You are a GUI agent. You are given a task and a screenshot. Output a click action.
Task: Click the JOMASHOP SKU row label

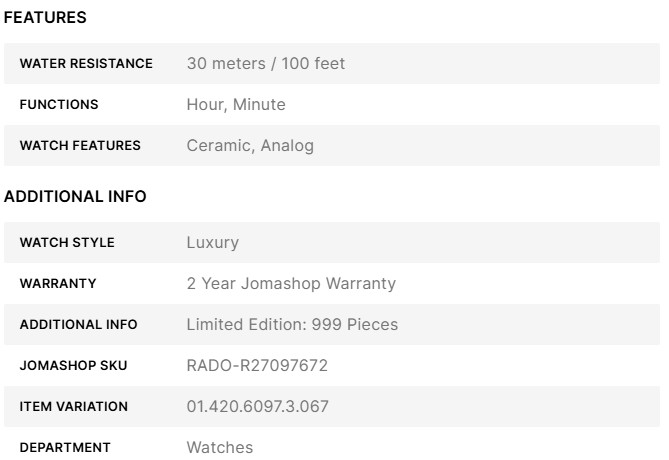click(72, 366)
